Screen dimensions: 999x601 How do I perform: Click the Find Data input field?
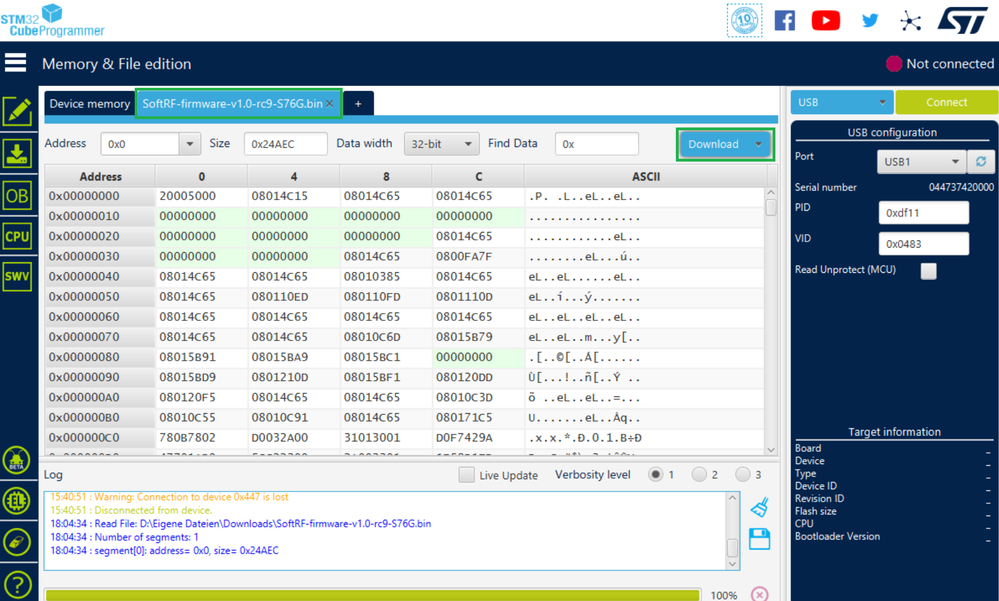596,144
